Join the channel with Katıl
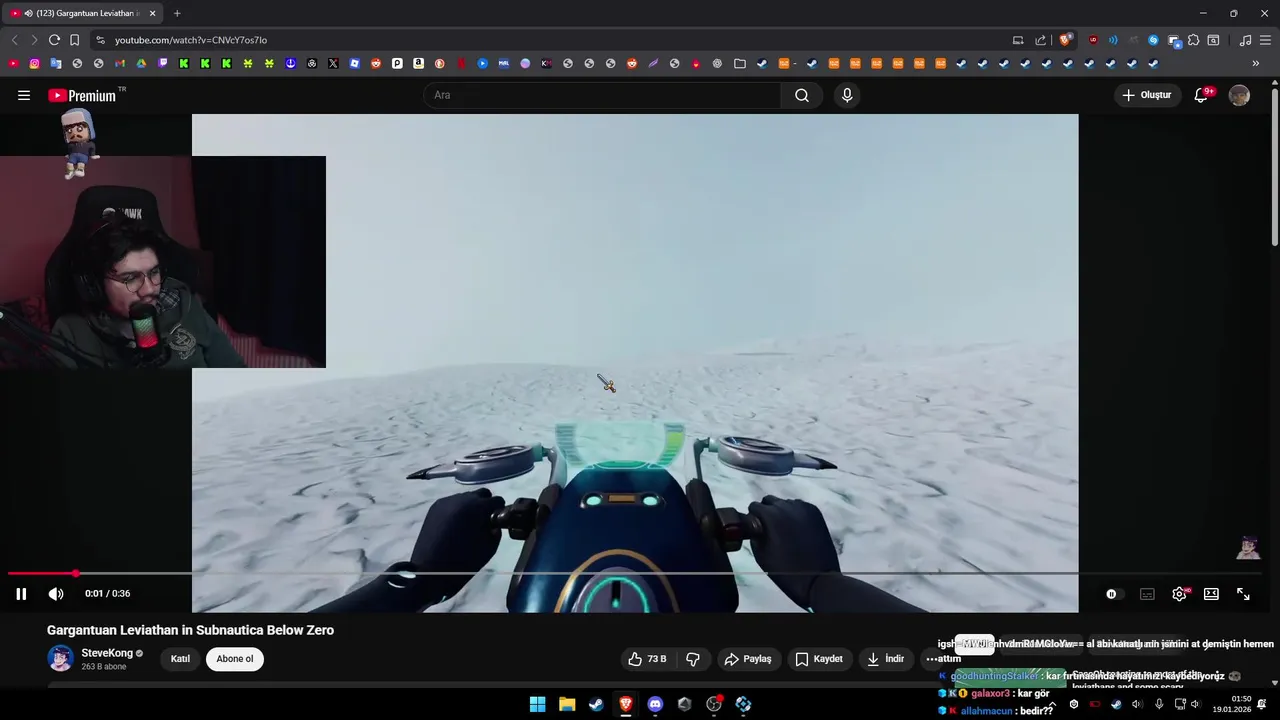This screenshot has width=1280, height=720. [180, 659]
